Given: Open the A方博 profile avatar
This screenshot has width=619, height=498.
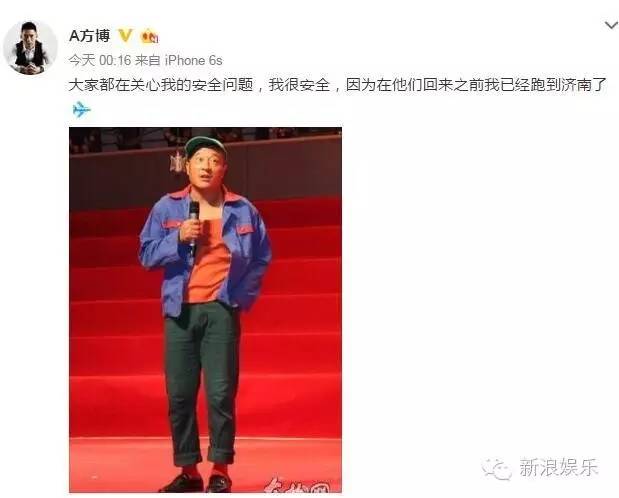Looking at the screenshot, I should (30, 47).
